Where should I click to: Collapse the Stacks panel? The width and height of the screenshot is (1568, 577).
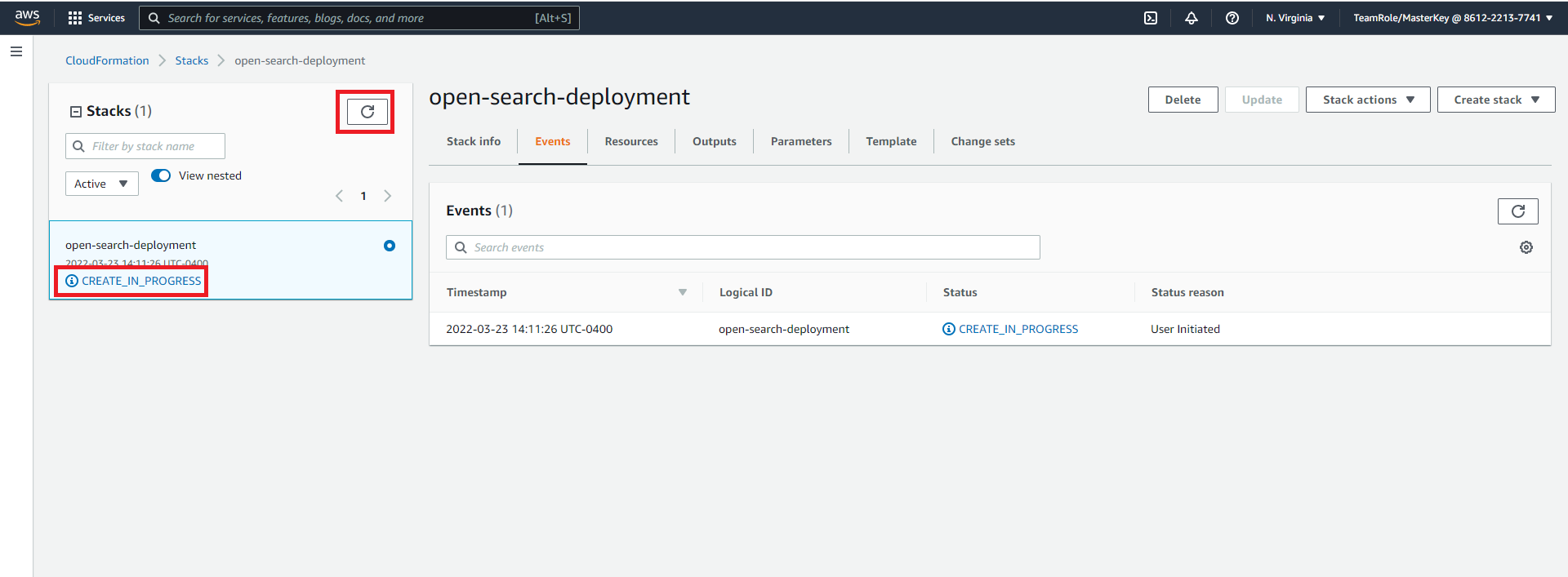(76, 112)
